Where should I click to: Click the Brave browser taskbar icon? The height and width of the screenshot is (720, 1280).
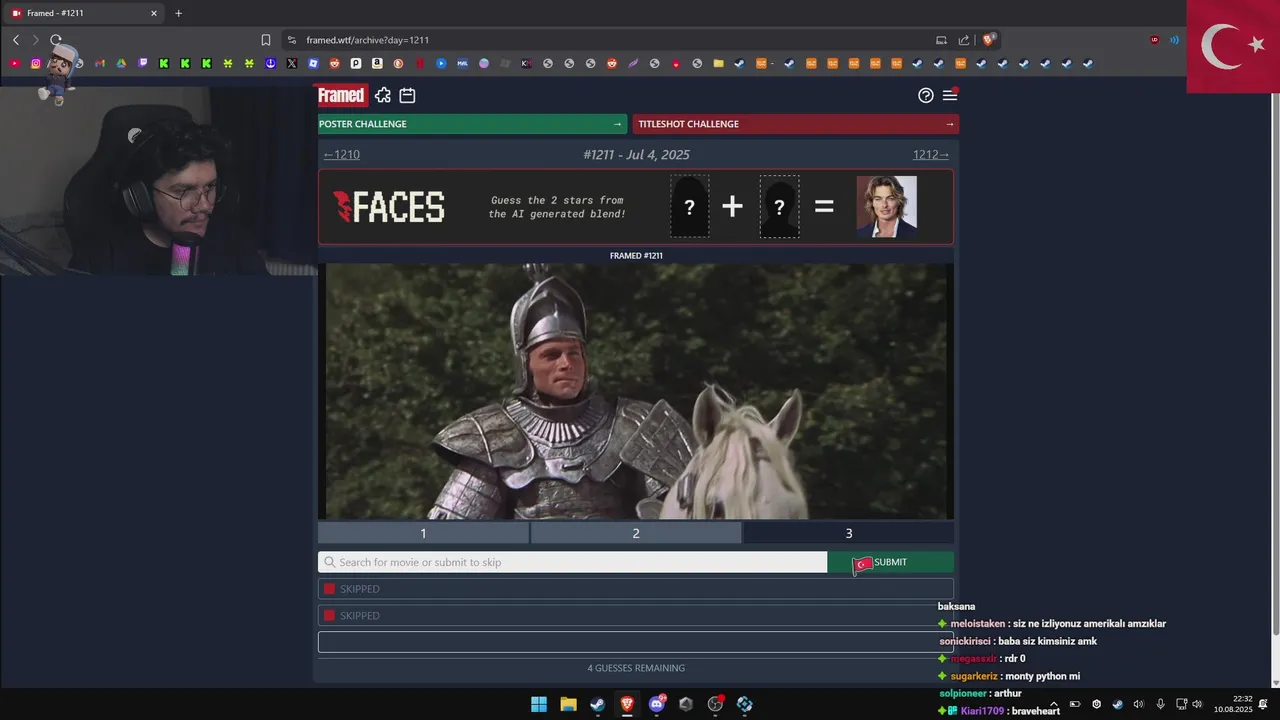(627, 704)
